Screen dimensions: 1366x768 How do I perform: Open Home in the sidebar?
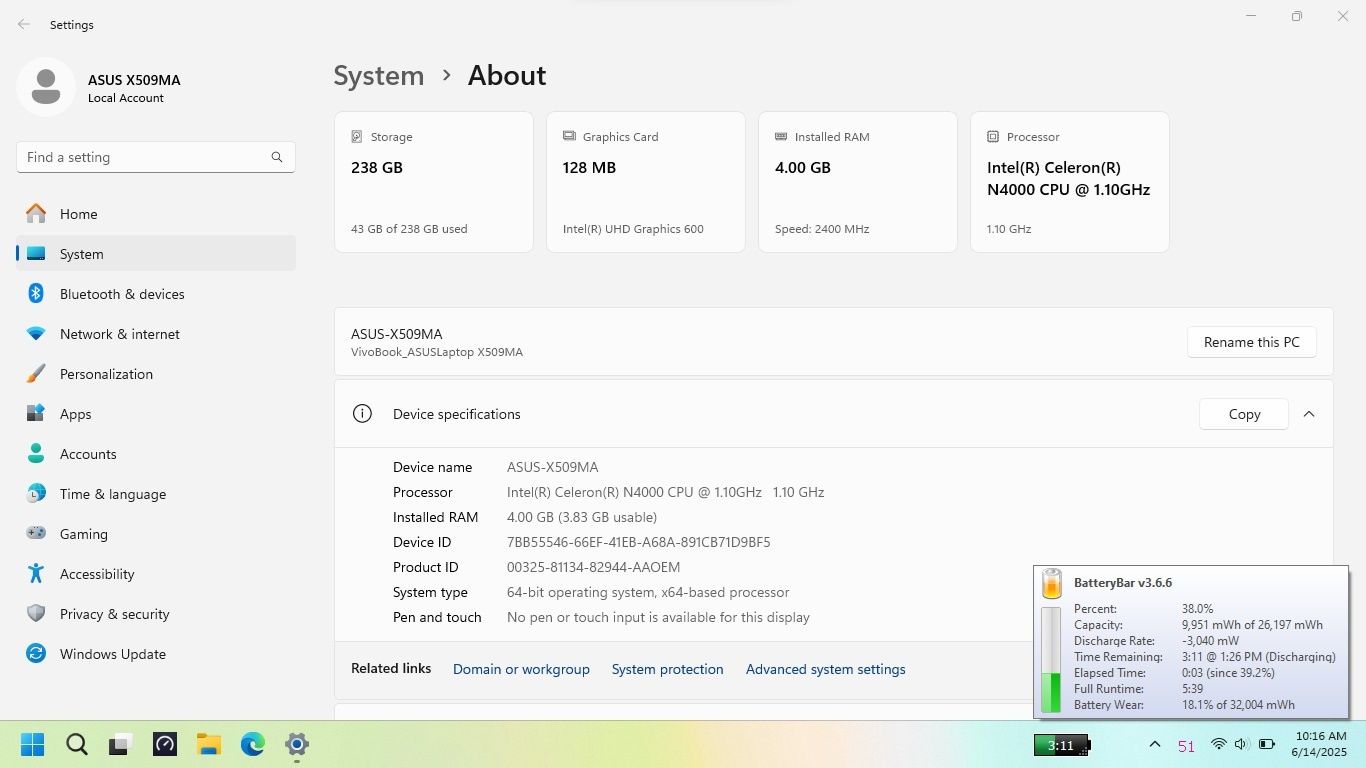point(156,214)
